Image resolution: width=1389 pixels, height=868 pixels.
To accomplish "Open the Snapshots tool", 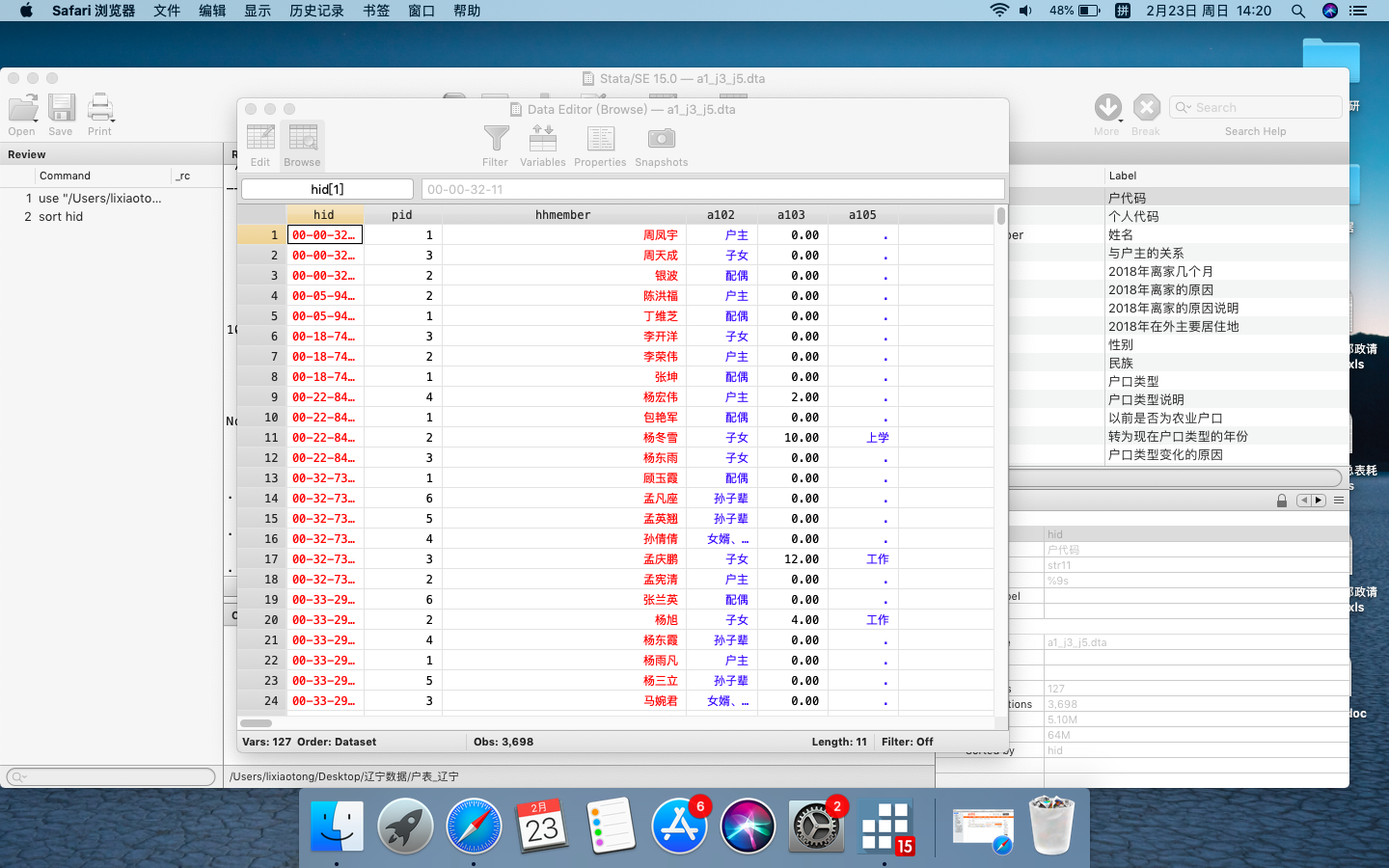I will [x=662, y=146].
